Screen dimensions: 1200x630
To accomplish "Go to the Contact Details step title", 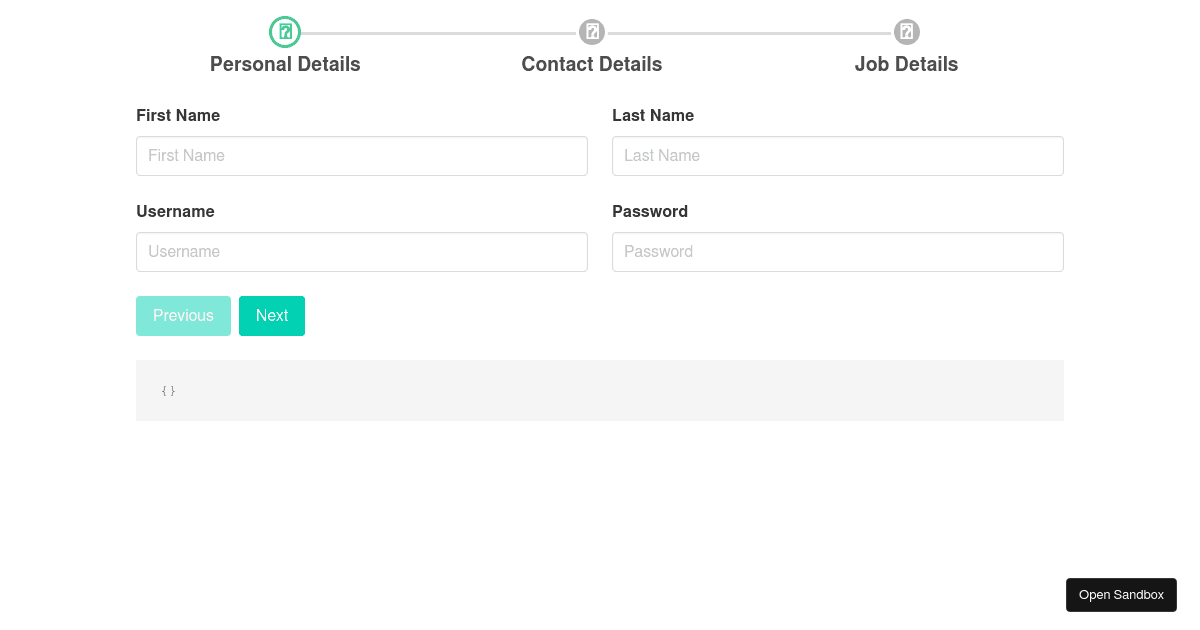I will coord(591,64).
